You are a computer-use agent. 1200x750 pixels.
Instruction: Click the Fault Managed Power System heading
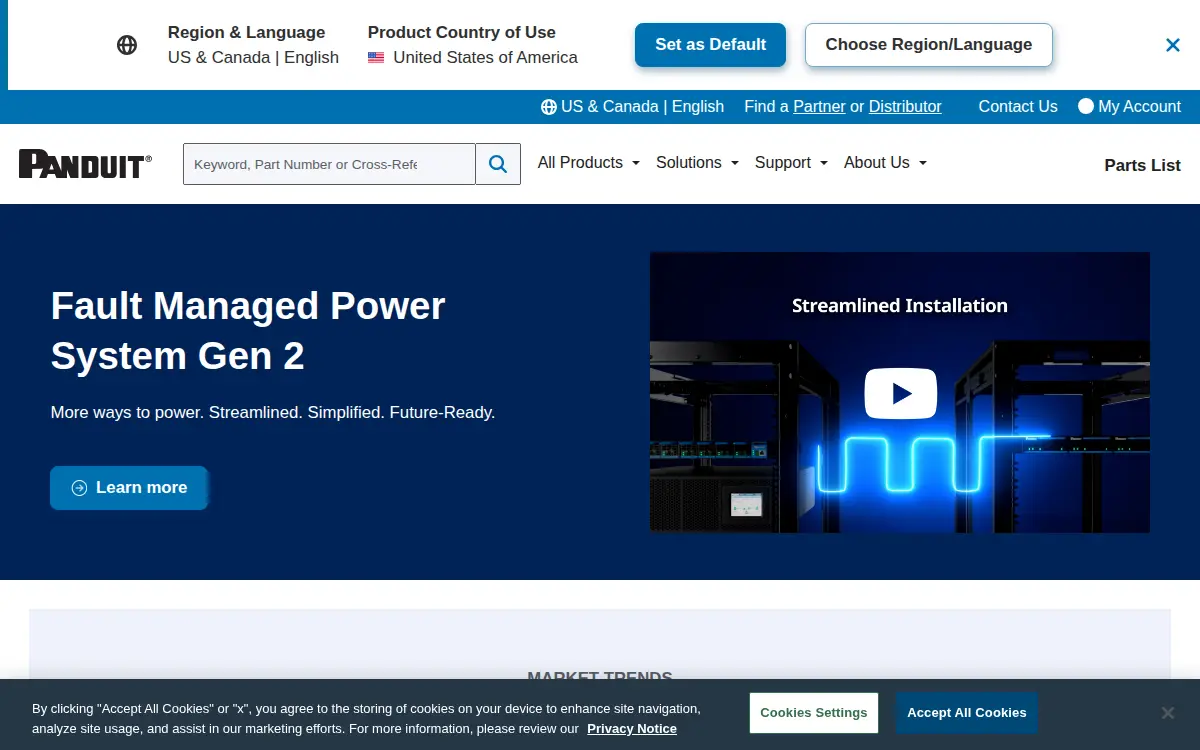point(248,331)
